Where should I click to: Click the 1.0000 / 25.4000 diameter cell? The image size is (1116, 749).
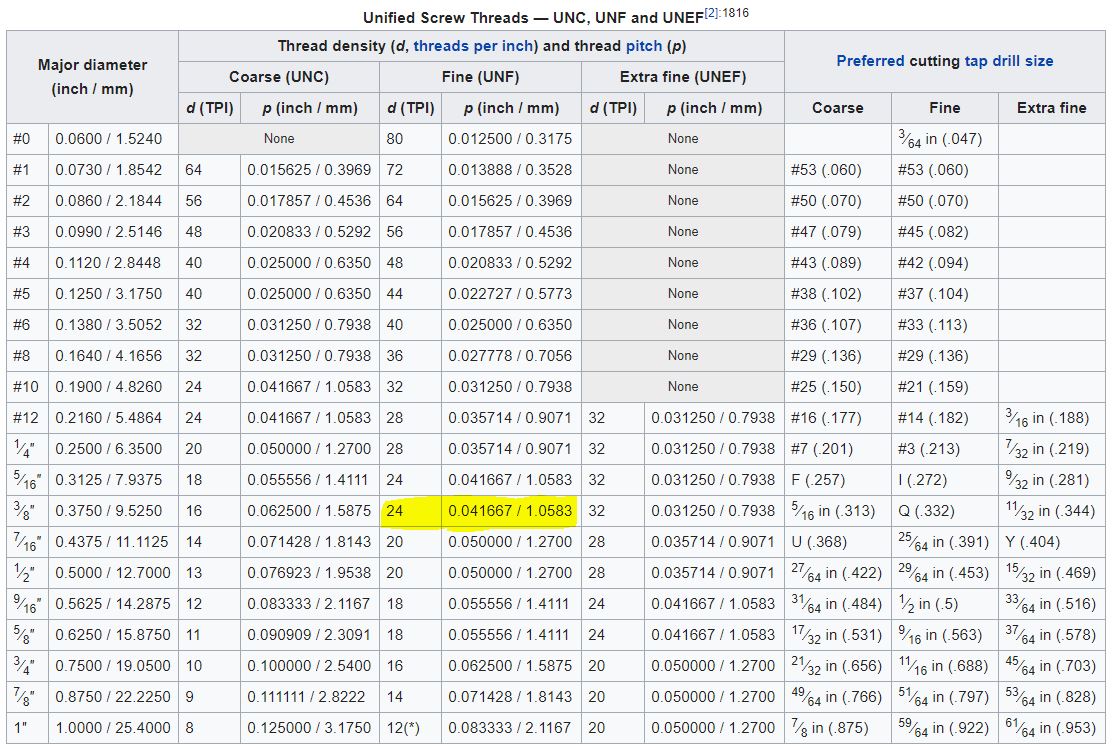coord(112,728)
